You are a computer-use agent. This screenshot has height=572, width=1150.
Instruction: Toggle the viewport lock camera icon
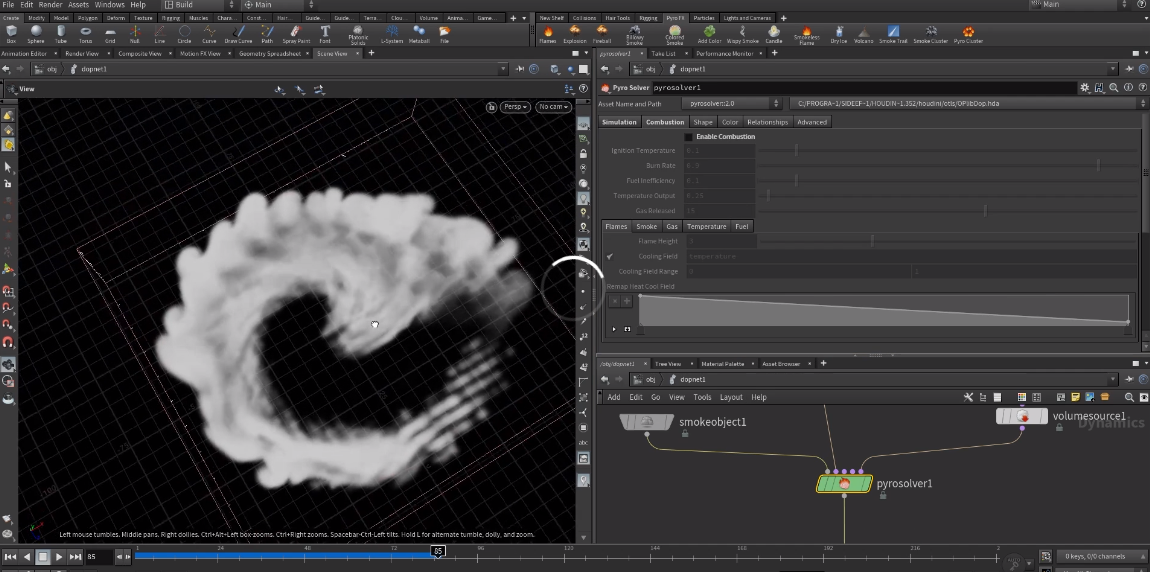coord(491,107)
